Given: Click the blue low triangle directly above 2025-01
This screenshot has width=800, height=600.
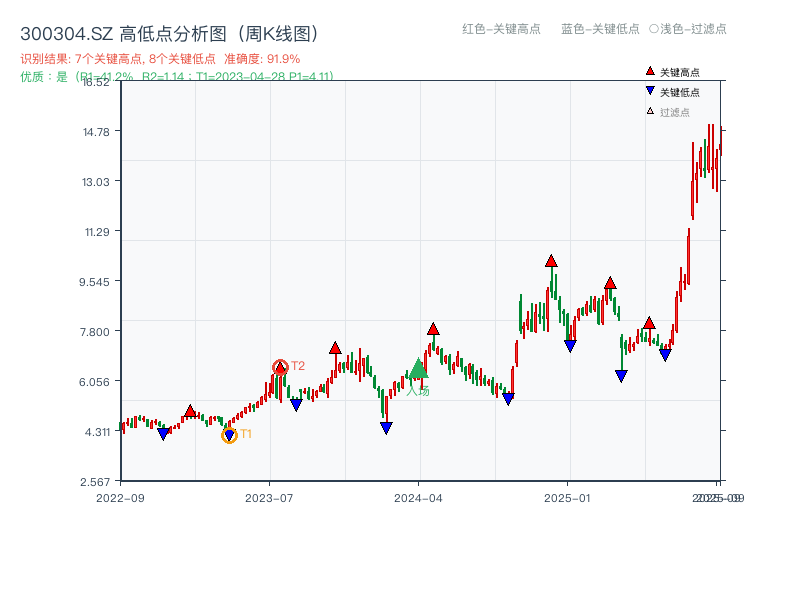Looking at the screenshot, I should (x=570, y=346).
